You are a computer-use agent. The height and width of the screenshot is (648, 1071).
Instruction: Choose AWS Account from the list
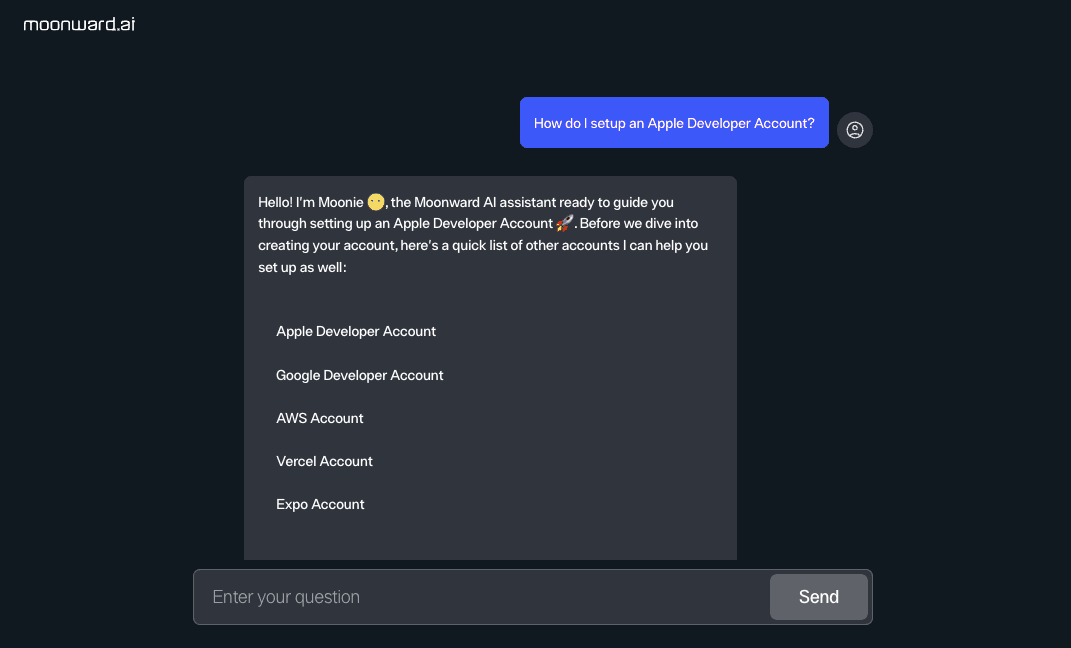coord(320,418)
